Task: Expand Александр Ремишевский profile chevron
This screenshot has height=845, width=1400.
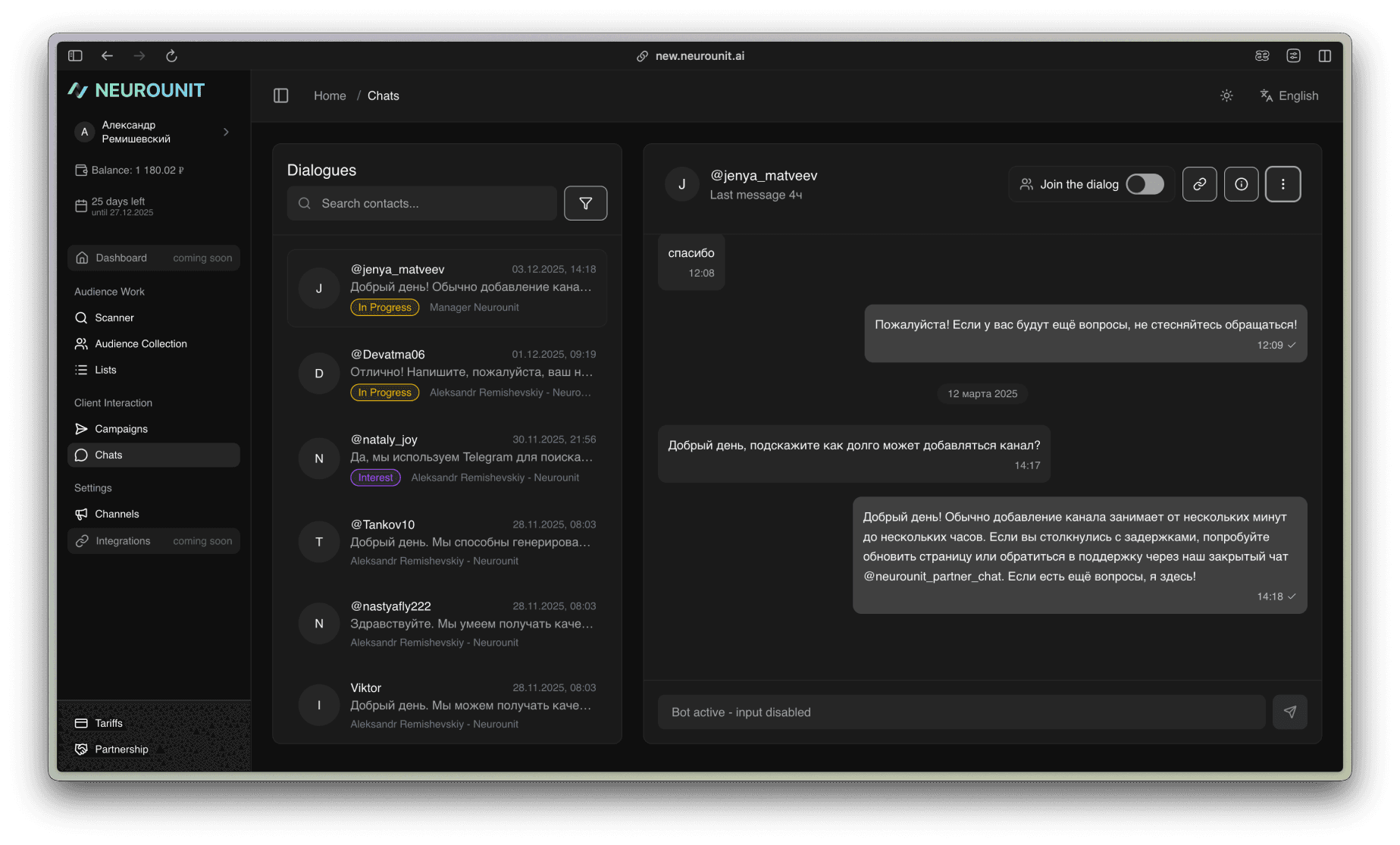Action: (226, 132)
